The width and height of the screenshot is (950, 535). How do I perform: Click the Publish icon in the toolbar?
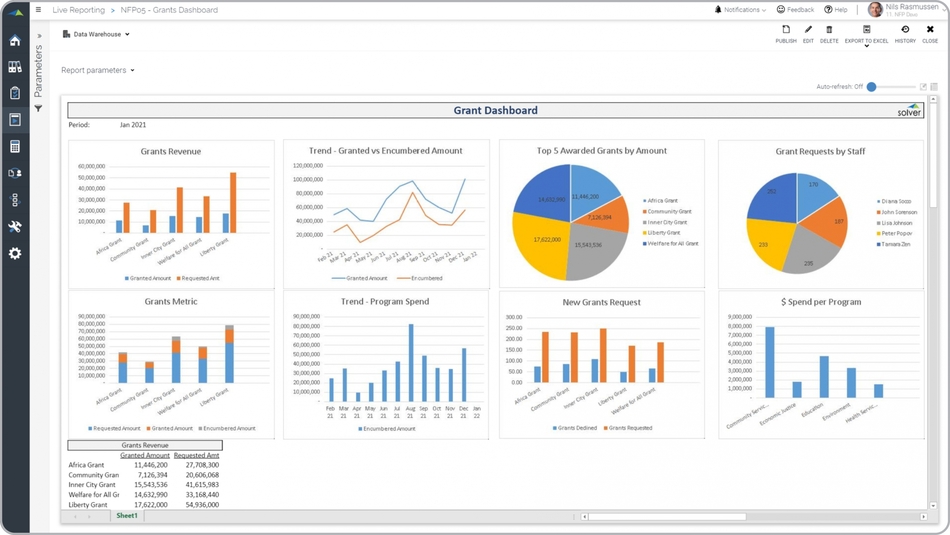pyautogui.click(x=786, y=31)
